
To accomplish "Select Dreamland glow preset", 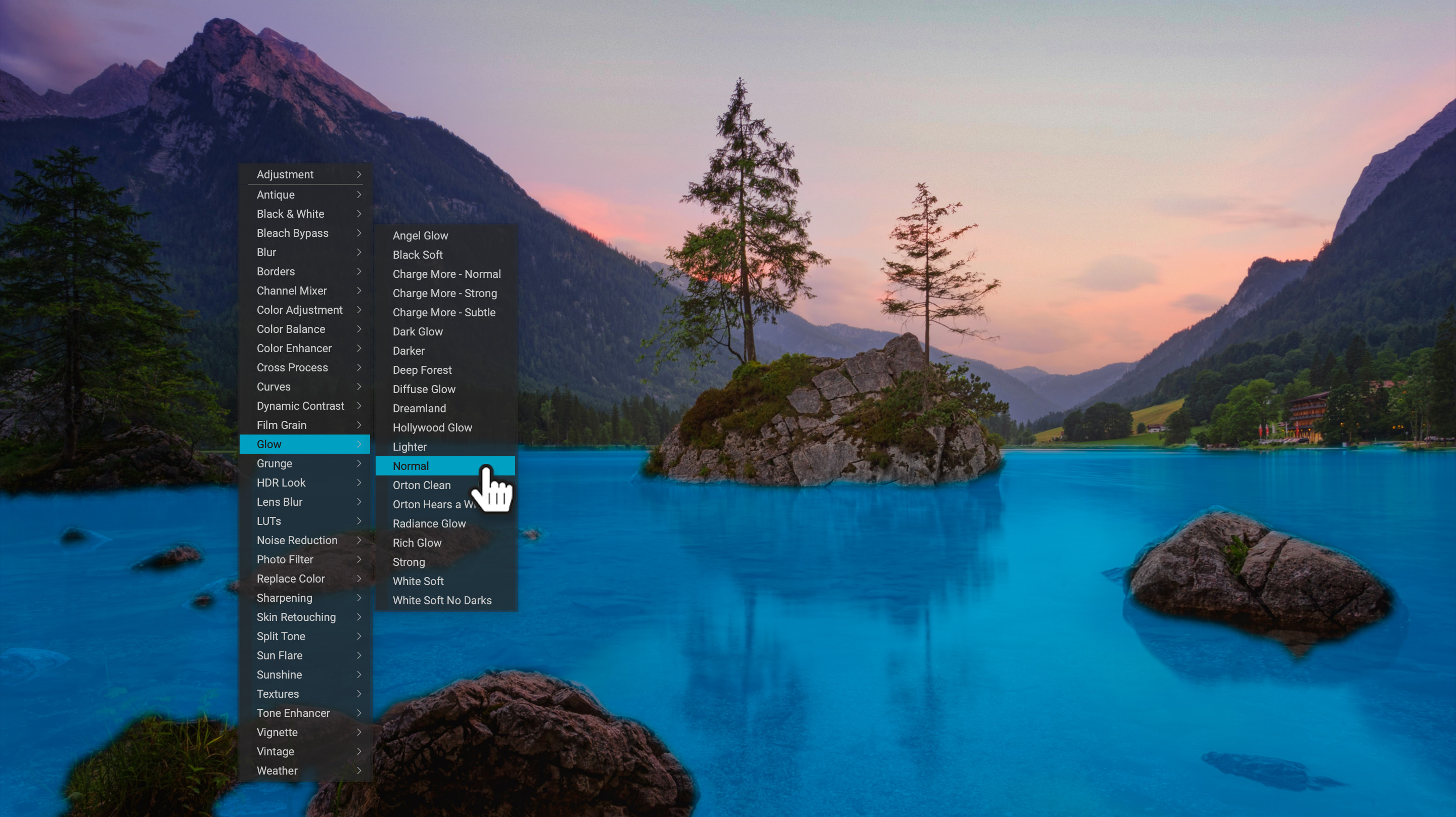I will (420, 408).
